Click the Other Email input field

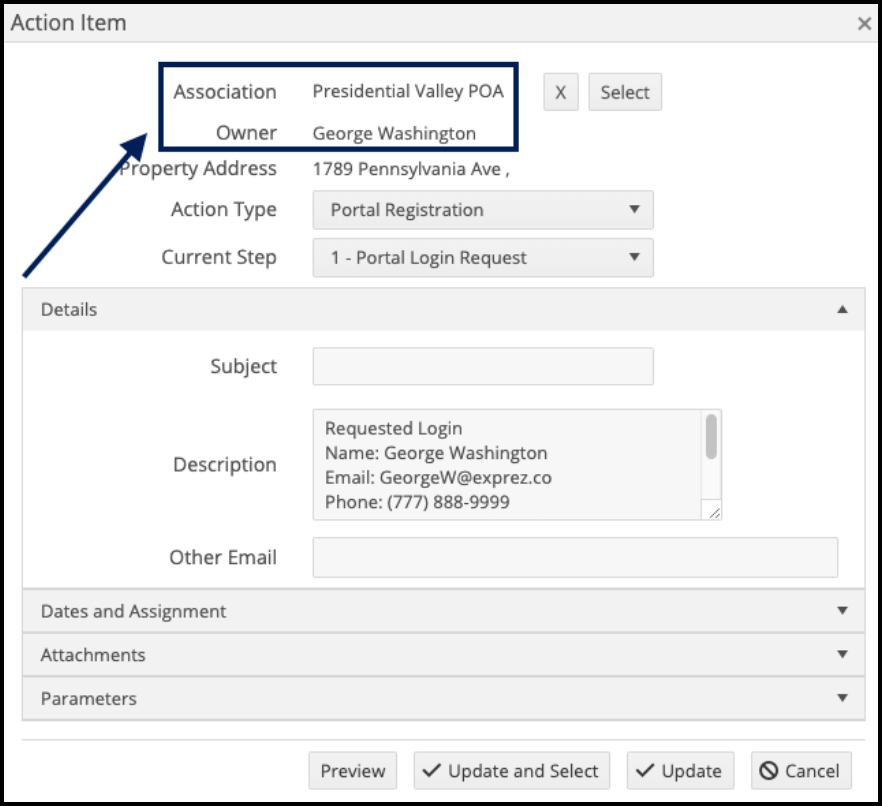[575, 557]
